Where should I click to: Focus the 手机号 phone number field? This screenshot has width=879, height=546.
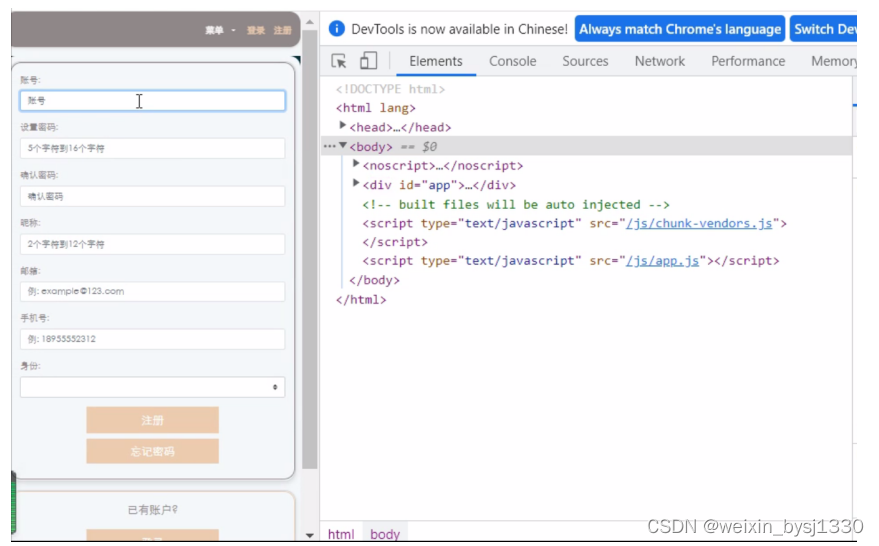(x=152, y=339)
